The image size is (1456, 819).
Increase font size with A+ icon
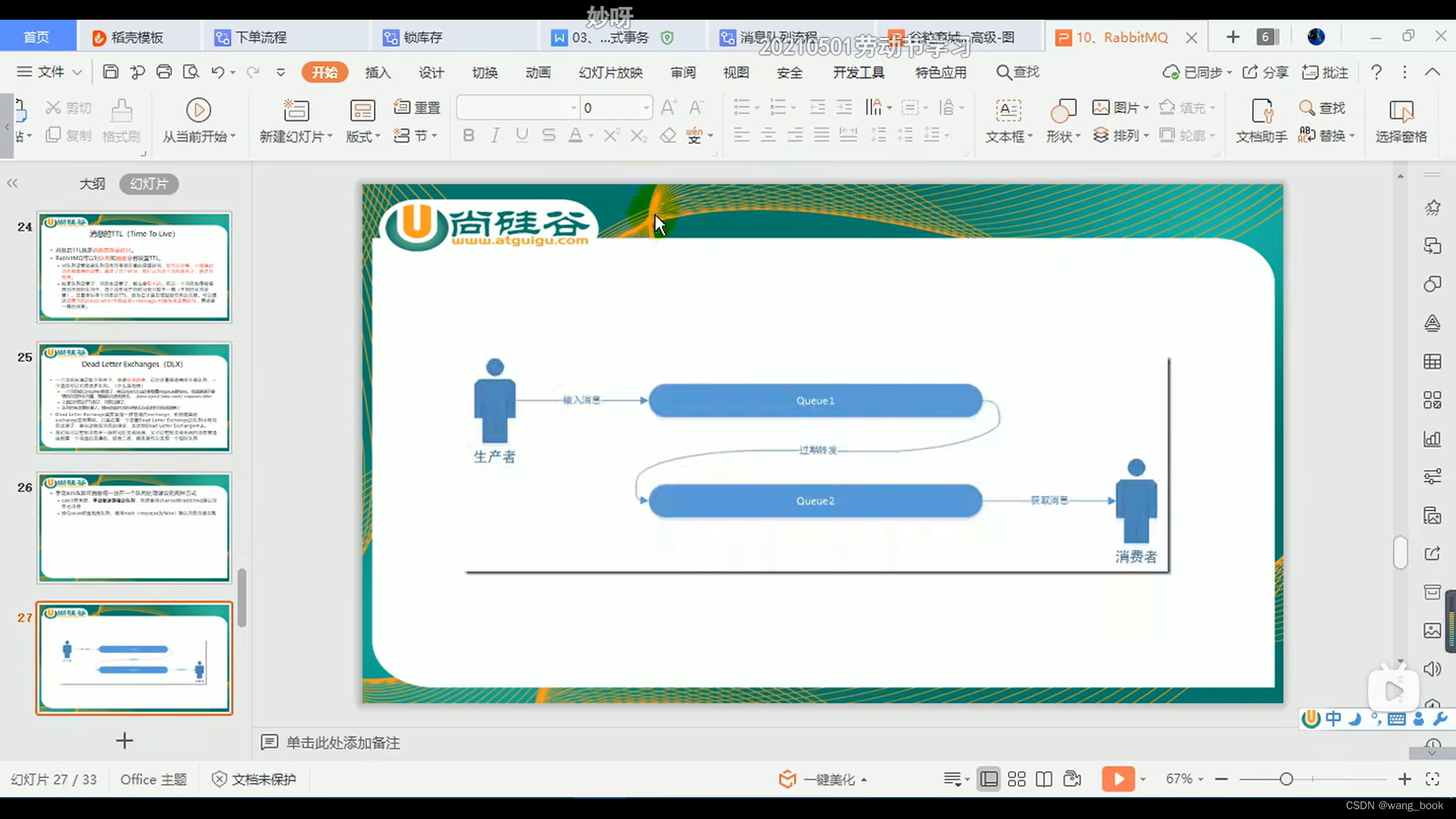click(x=668, y=108)
